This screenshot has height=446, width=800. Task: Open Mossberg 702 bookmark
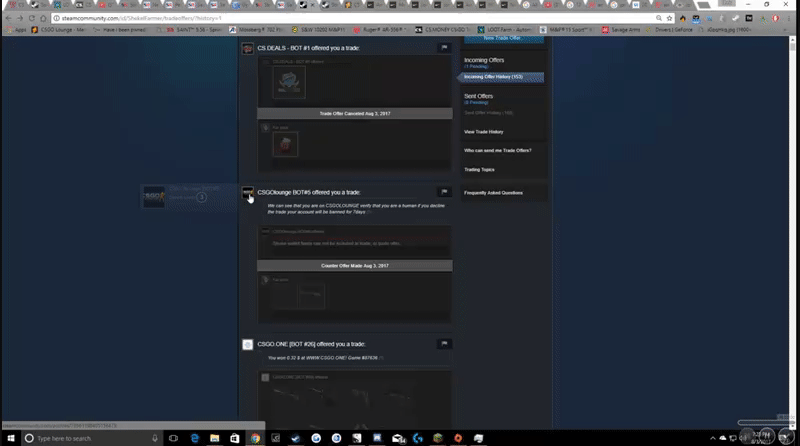(x=258, y=30)
